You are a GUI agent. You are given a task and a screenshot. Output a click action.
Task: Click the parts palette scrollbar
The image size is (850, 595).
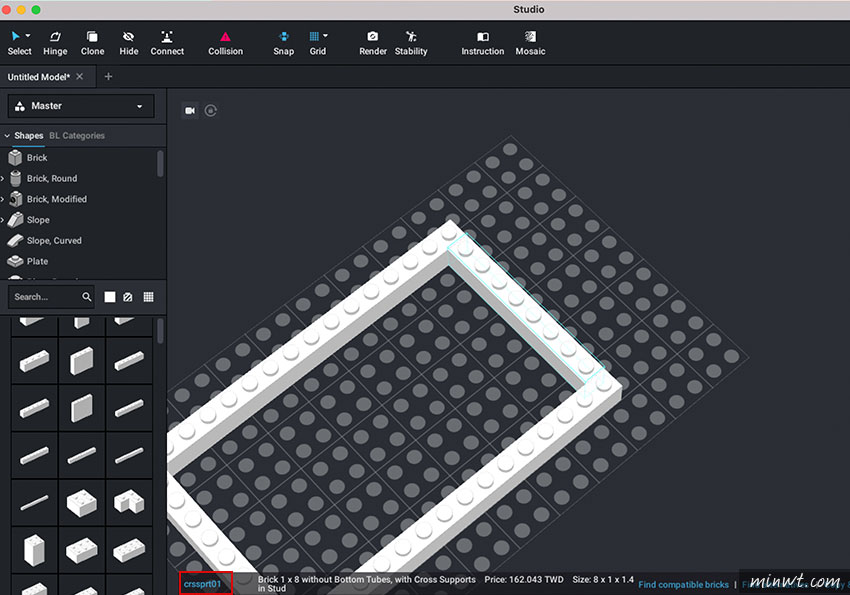coord(160,331)
